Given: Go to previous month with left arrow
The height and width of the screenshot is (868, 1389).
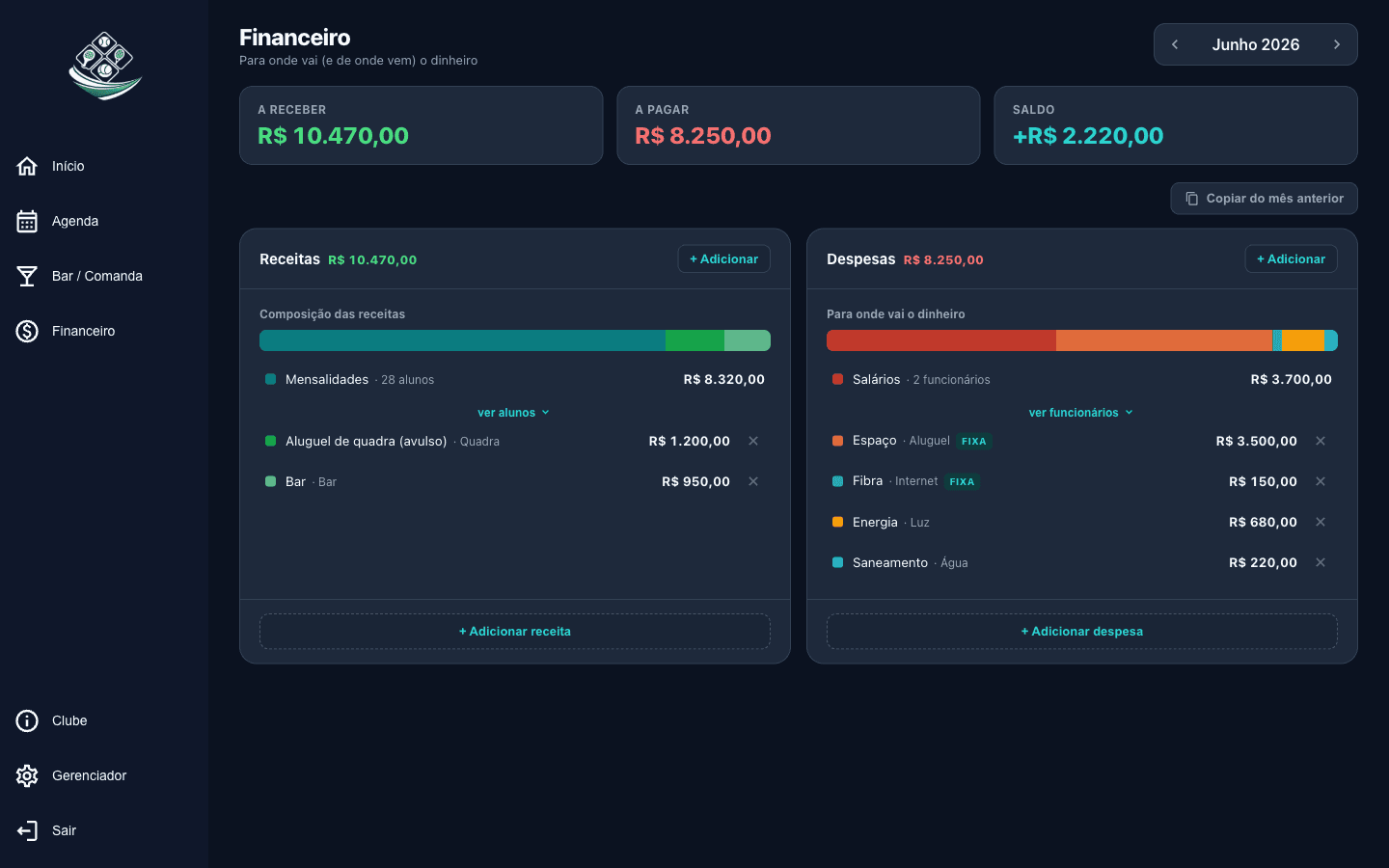Looking at the screenshot, I should (x=1175, y=44).
